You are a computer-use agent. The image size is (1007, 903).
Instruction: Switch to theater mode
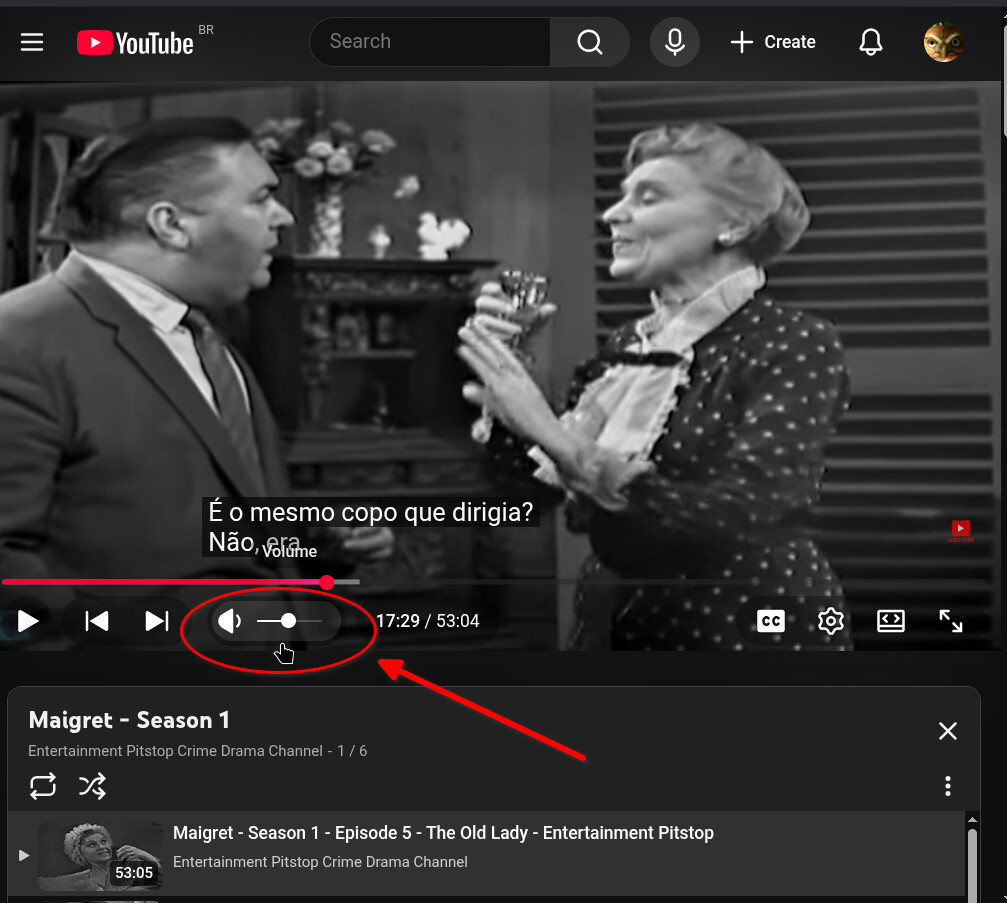tap(890, 621)
